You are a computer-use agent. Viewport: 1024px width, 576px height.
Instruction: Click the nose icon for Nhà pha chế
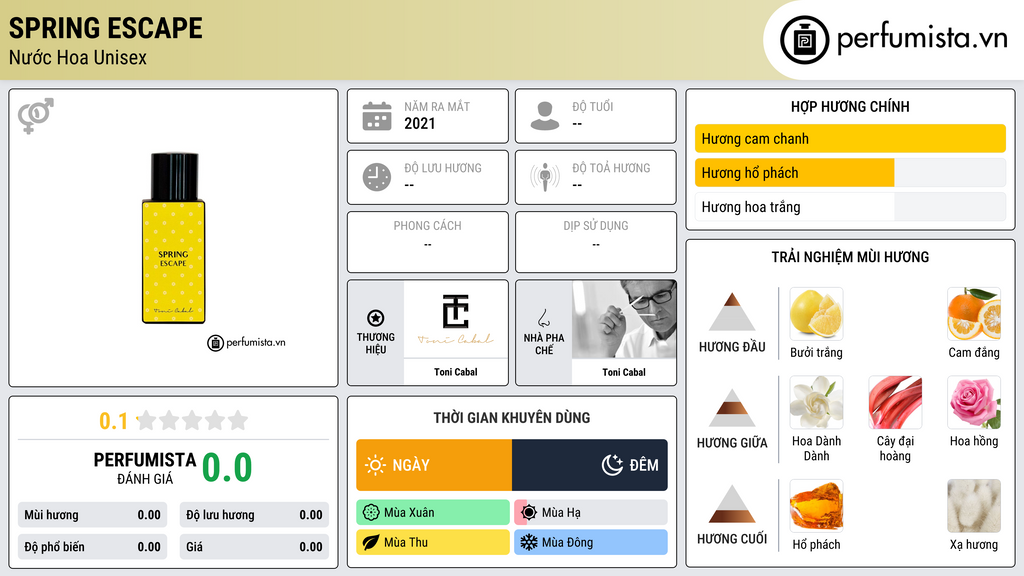543,319
